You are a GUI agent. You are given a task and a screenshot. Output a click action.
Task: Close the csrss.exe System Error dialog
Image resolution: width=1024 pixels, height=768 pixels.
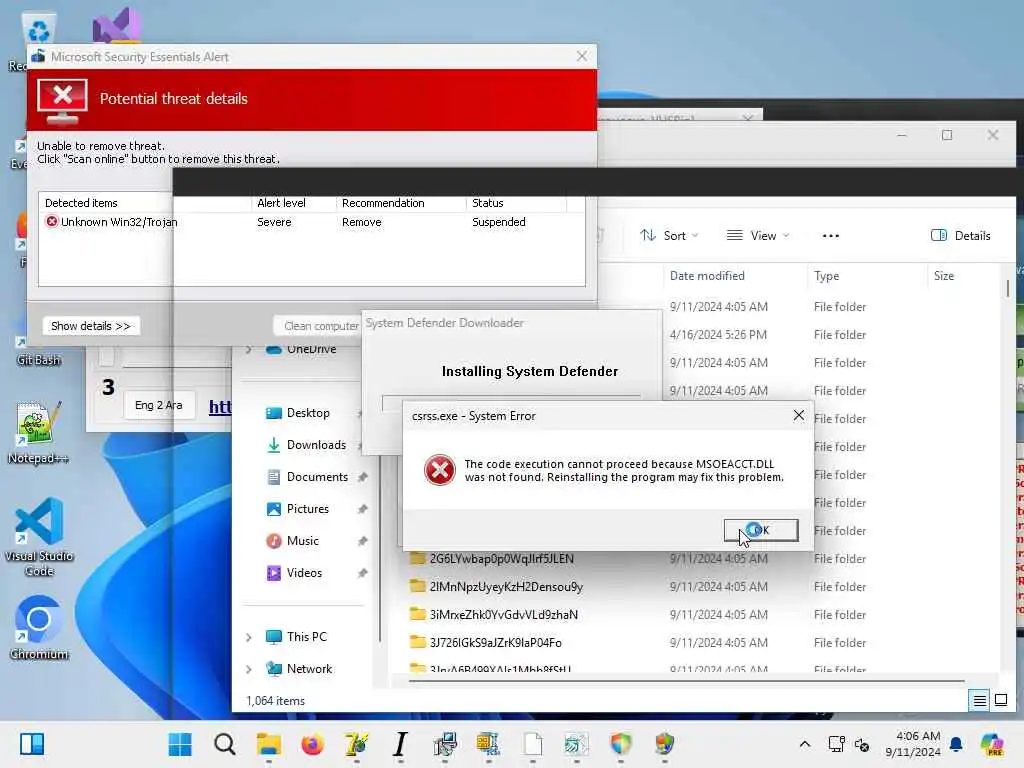(x=798, y=415)
